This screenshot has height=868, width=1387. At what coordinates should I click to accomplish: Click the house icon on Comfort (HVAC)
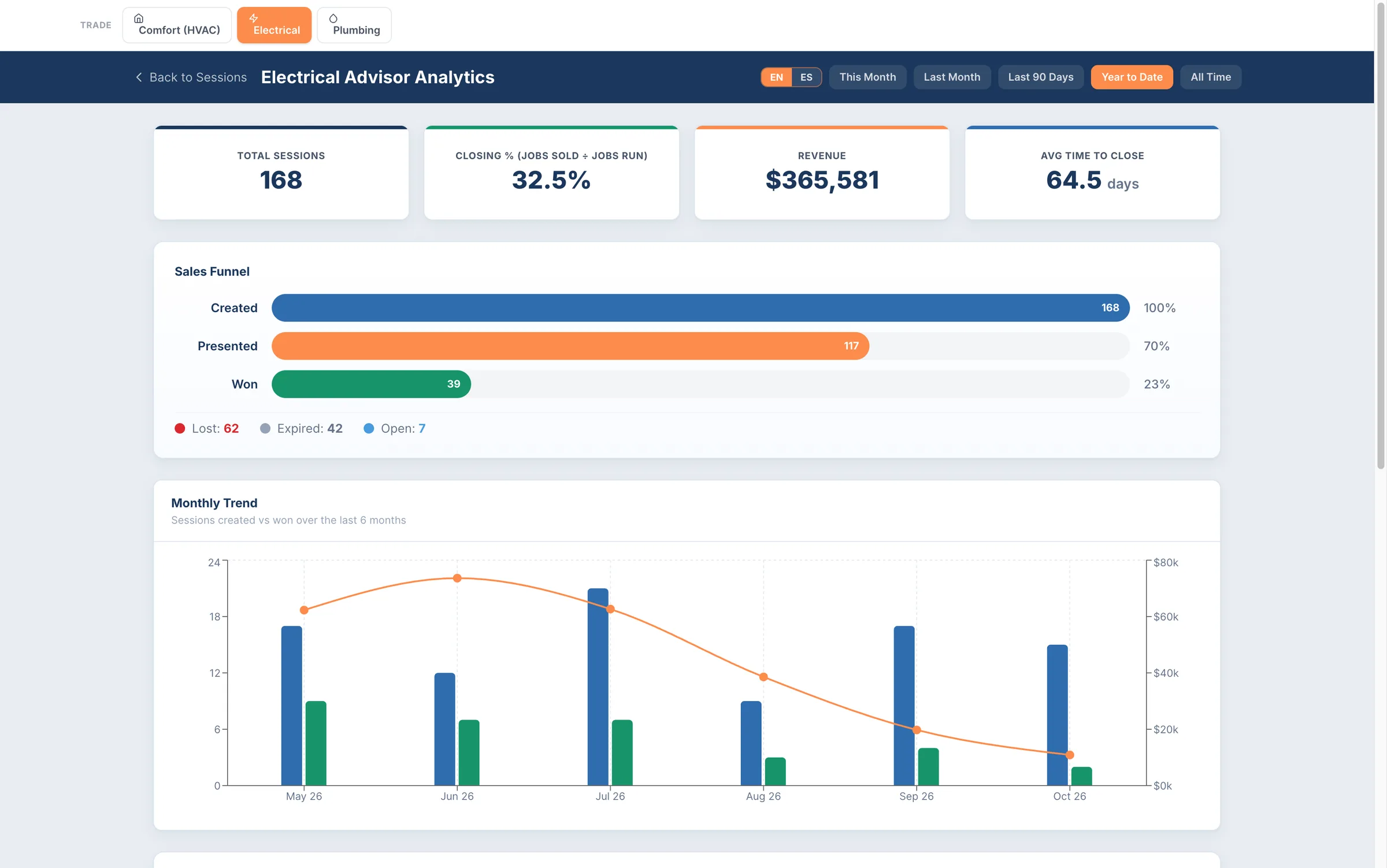point(139,18)
